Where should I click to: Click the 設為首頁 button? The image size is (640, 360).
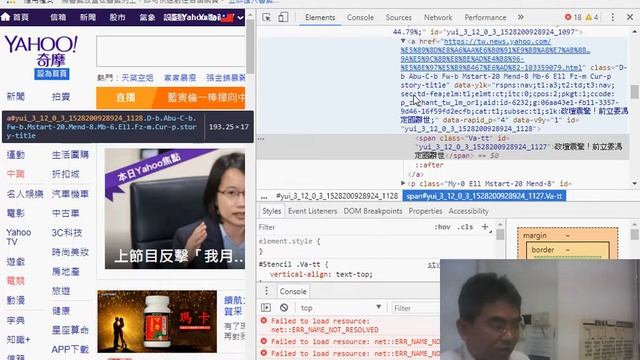pos(52,74)
